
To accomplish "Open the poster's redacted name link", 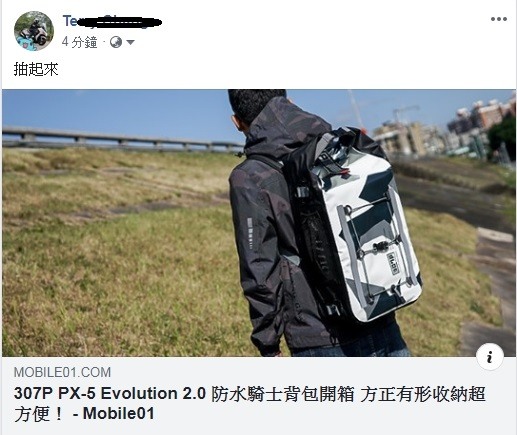I will point(112,22).
